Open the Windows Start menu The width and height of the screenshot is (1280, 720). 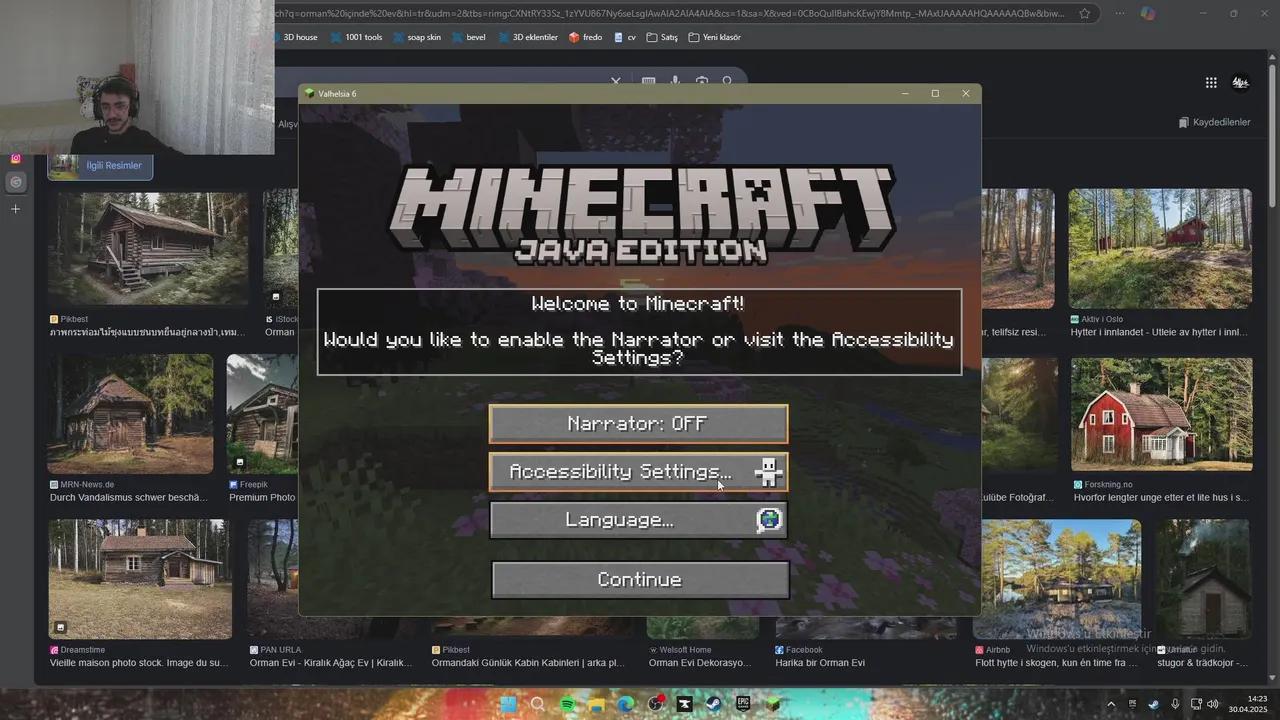pyautogui.click(x=508, y=704)
